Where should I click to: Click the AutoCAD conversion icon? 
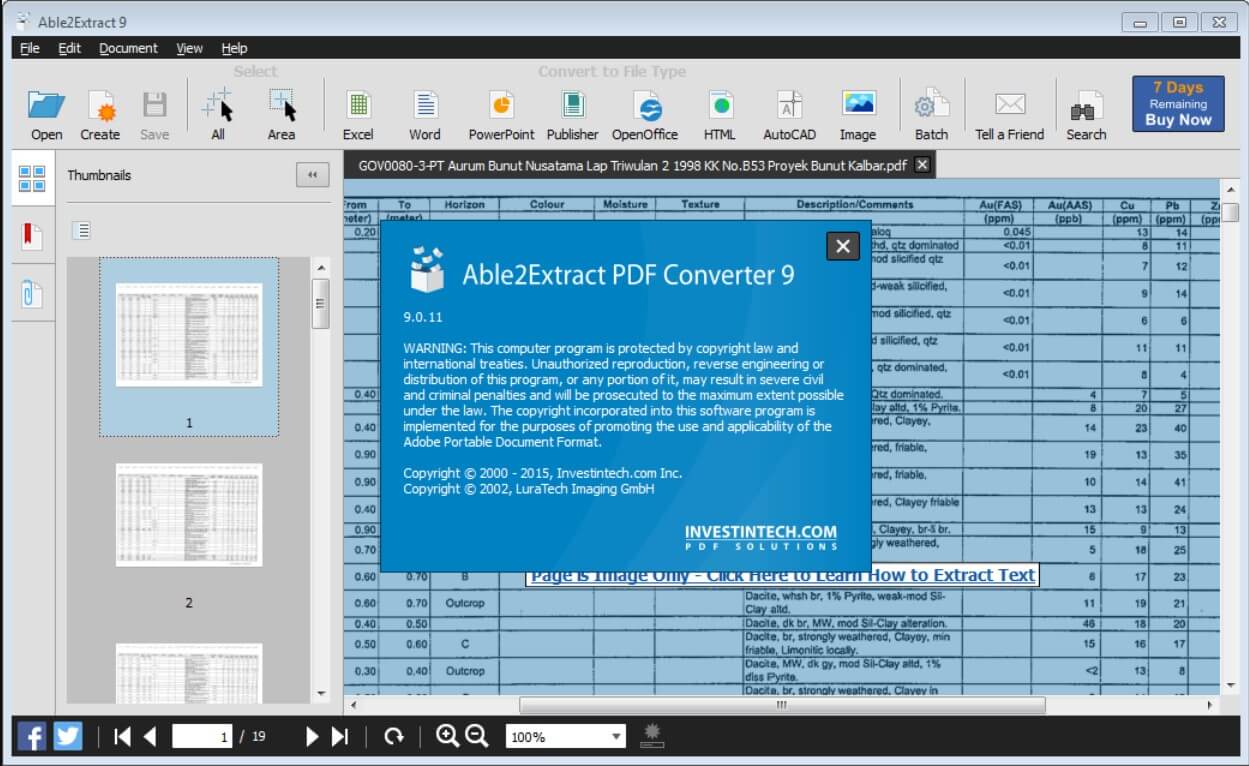point(789,110)
